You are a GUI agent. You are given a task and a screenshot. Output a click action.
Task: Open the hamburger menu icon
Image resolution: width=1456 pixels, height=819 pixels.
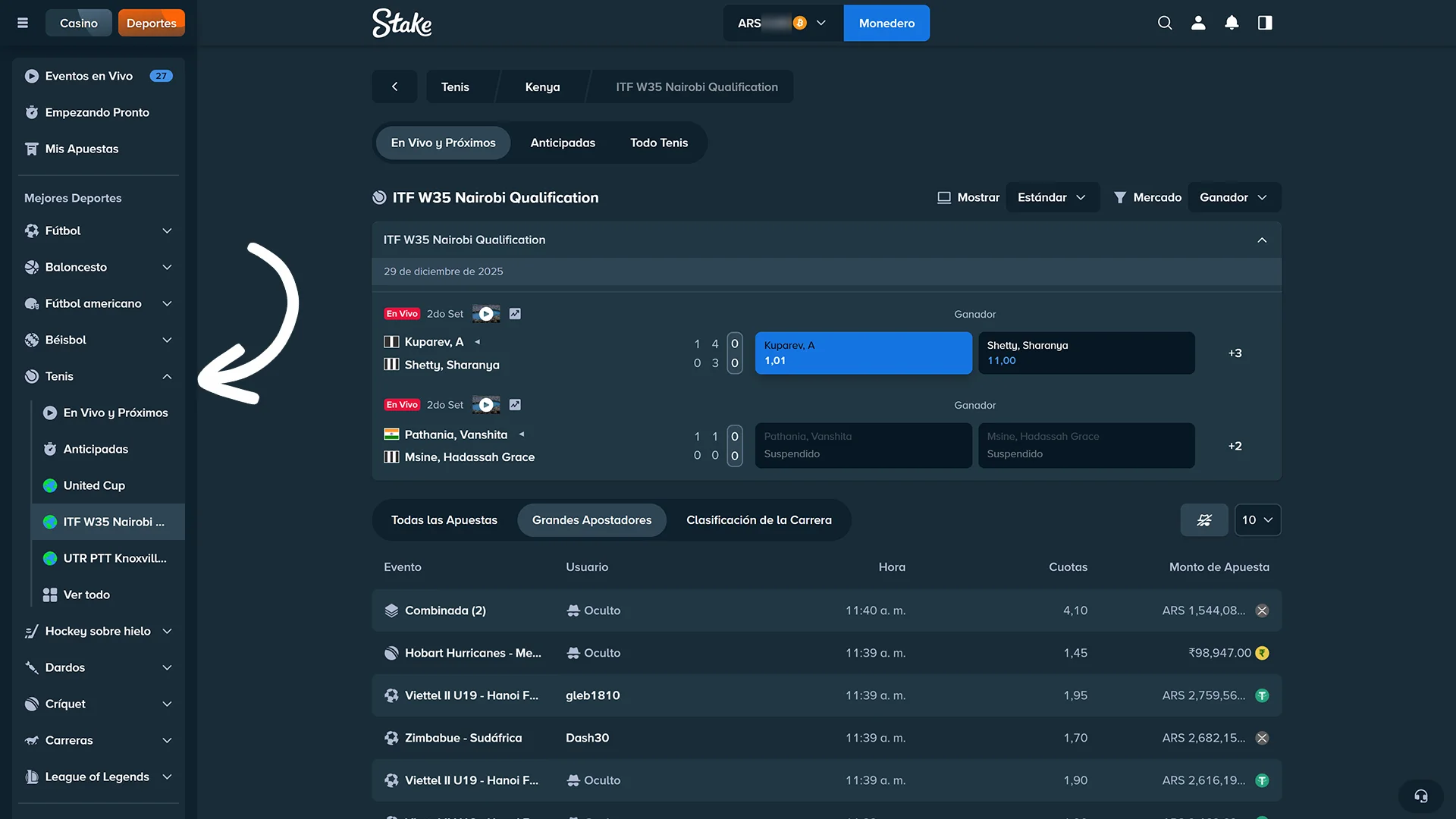(x=23, y=23)
